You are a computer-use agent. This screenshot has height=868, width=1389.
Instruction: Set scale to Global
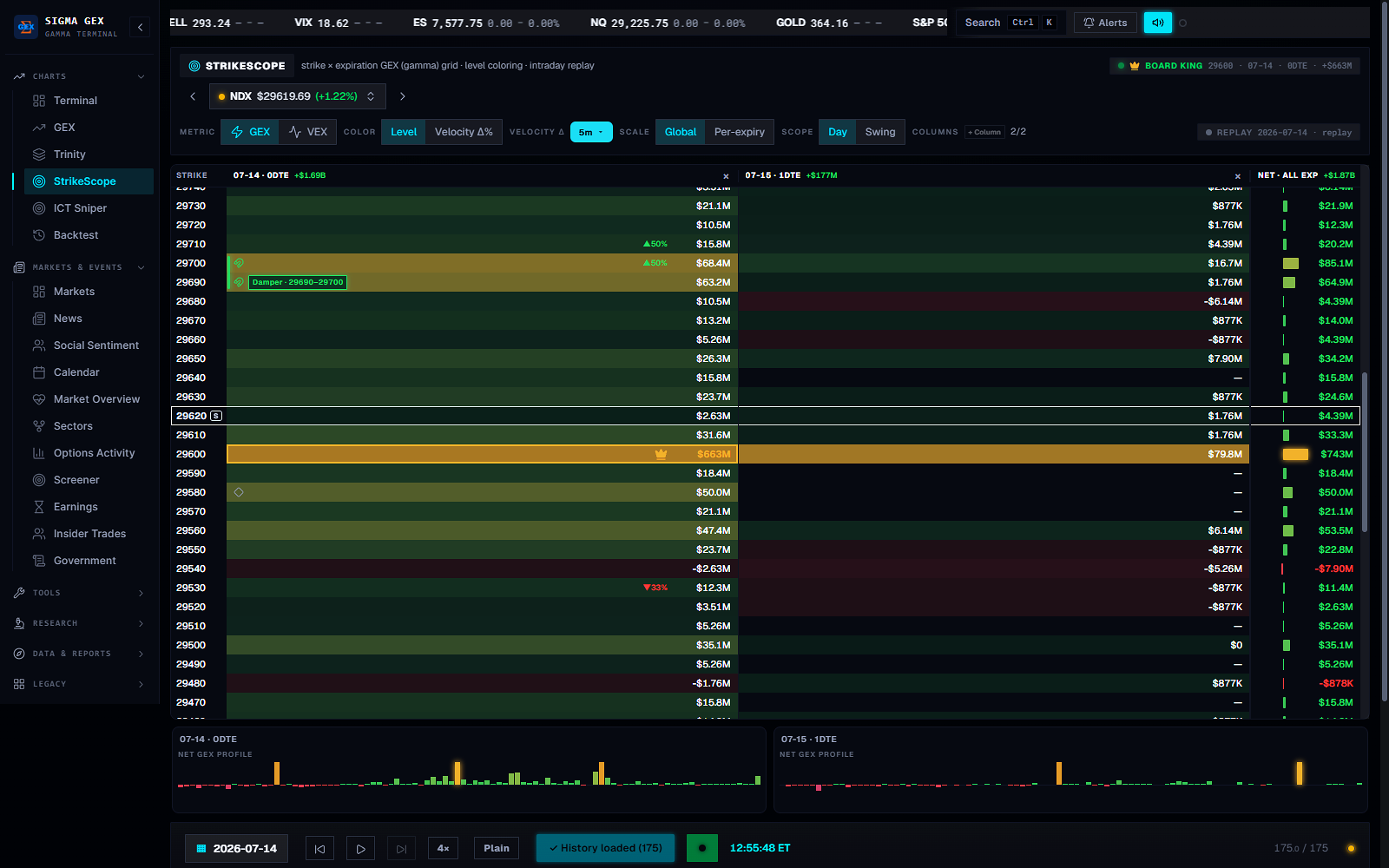681,132
